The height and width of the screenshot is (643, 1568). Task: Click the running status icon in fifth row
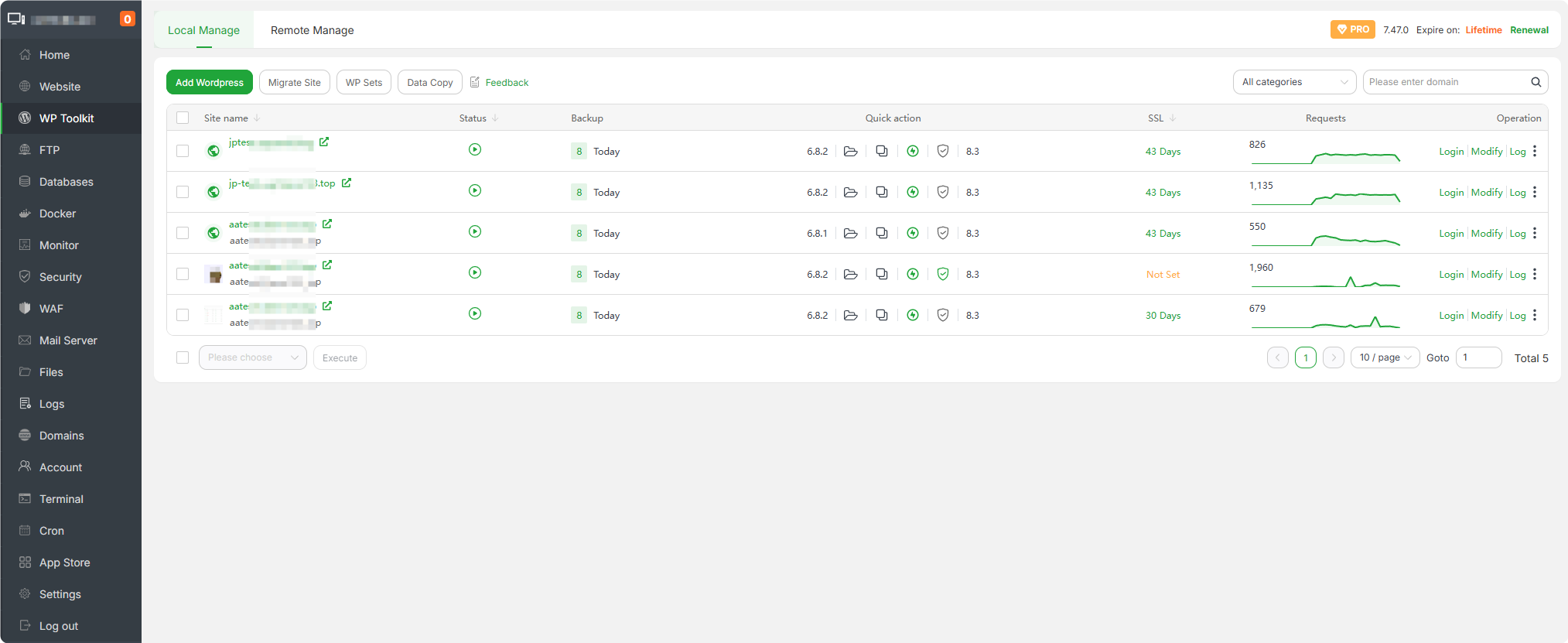[475, 314]
